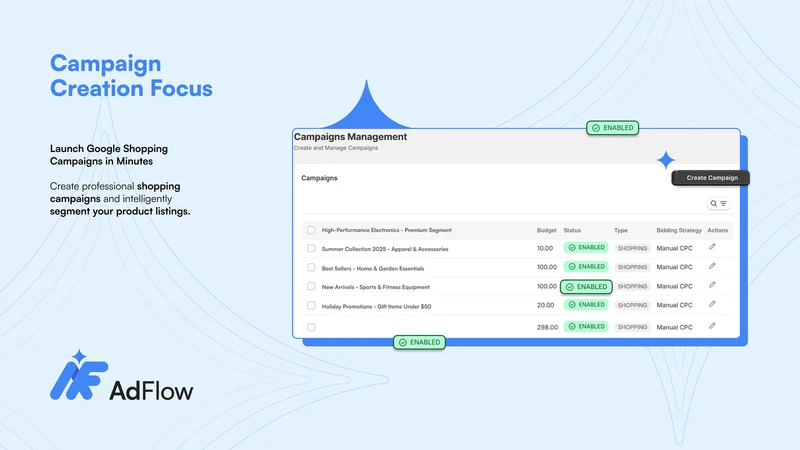Click the Budget column header

(x=546, y=230)
